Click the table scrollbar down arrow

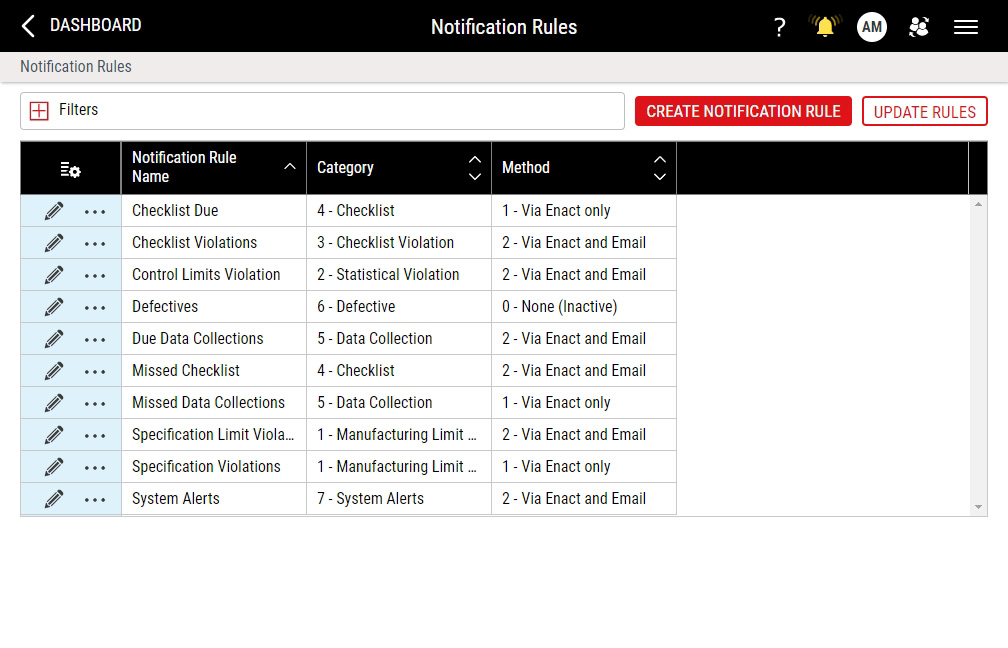click(979, 508)
